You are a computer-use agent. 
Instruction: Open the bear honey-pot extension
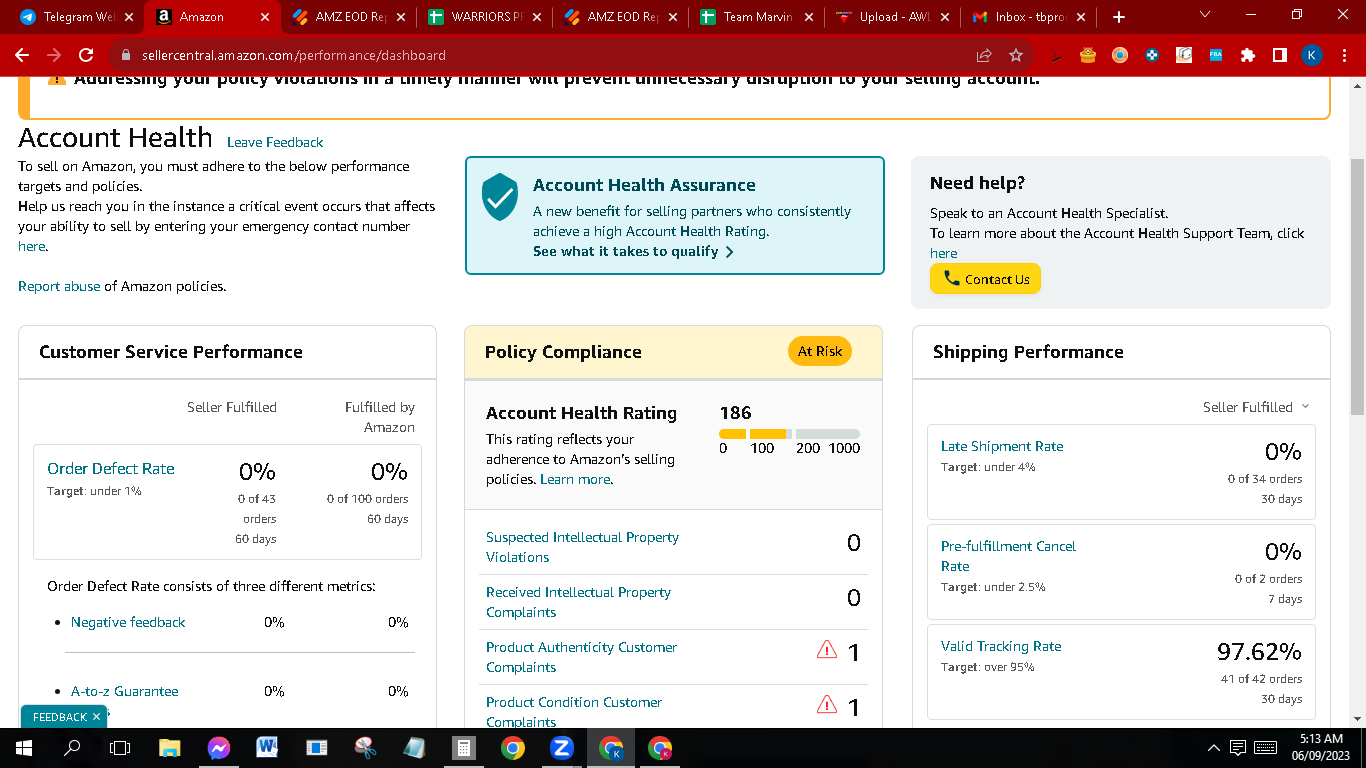1088,55
